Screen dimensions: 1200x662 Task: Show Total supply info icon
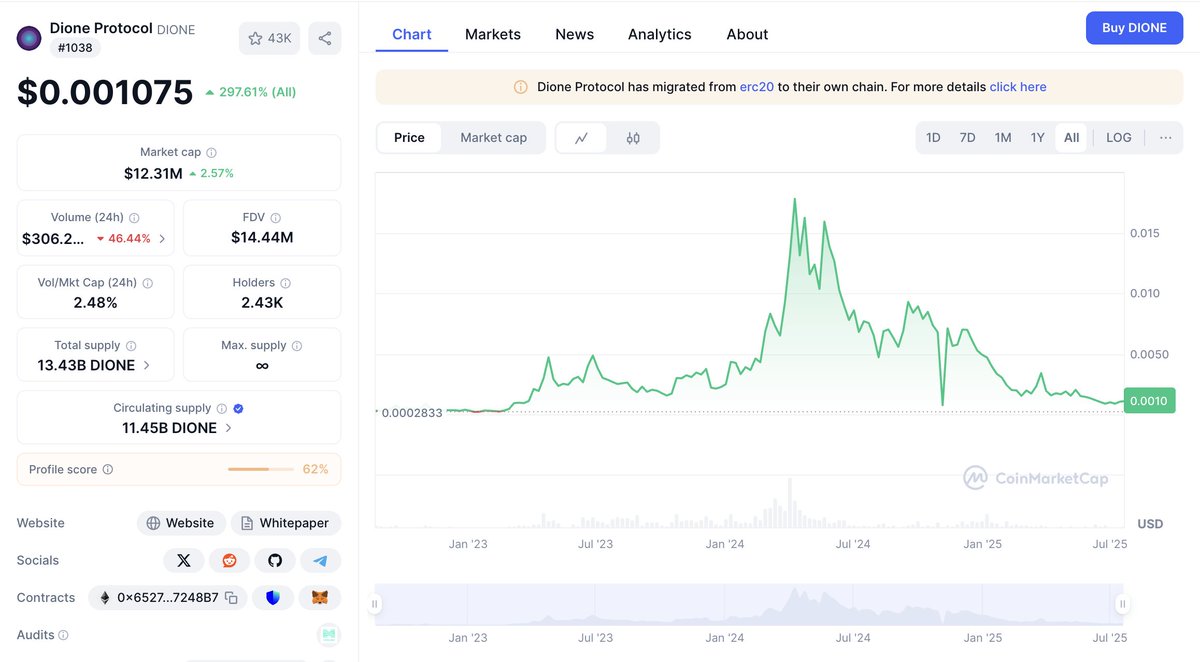tap(131, 346)
